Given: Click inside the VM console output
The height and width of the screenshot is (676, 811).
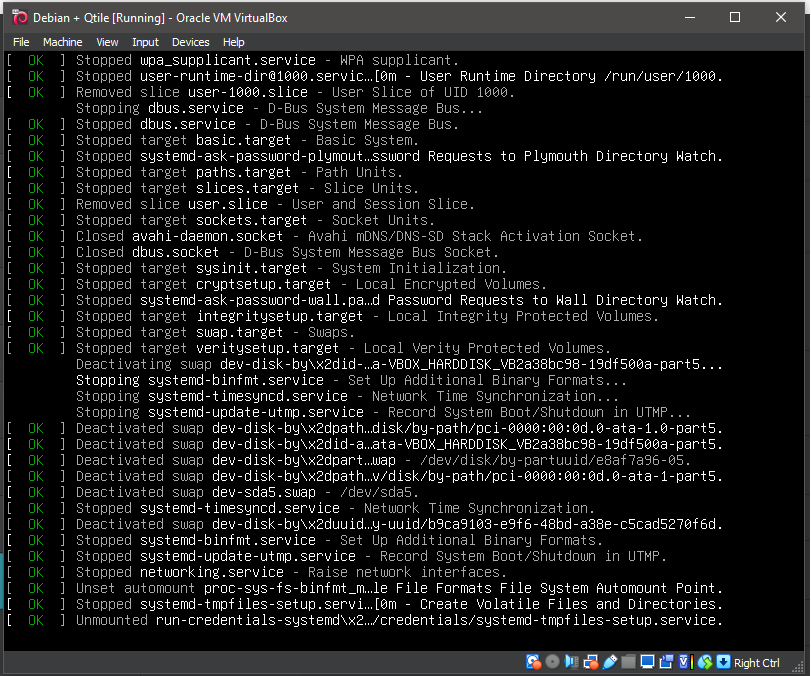Looking at the screenshot, I should [x=400, y=350].
